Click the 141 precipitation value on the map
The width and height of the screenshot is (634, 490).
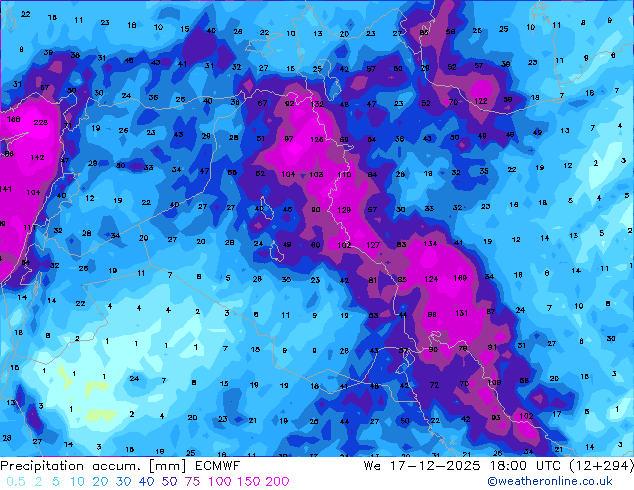pos(6,189)
